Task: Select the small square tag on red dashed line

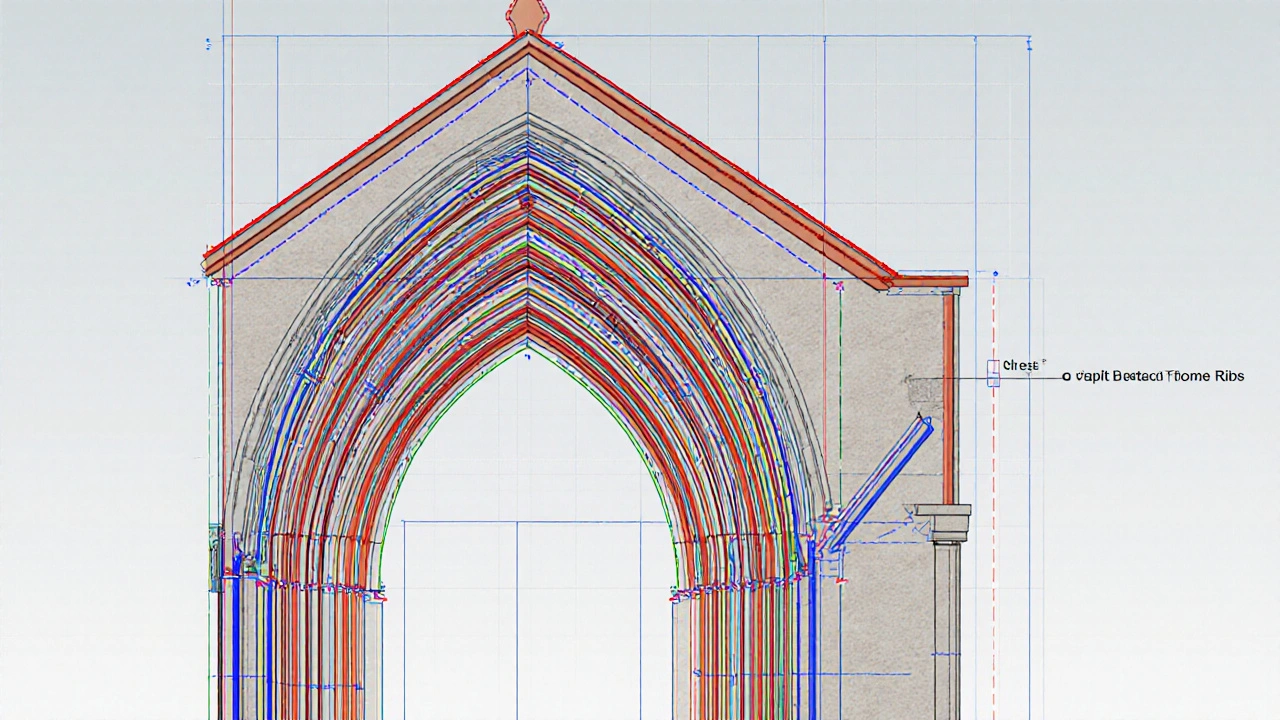Action: pos(993,372)
